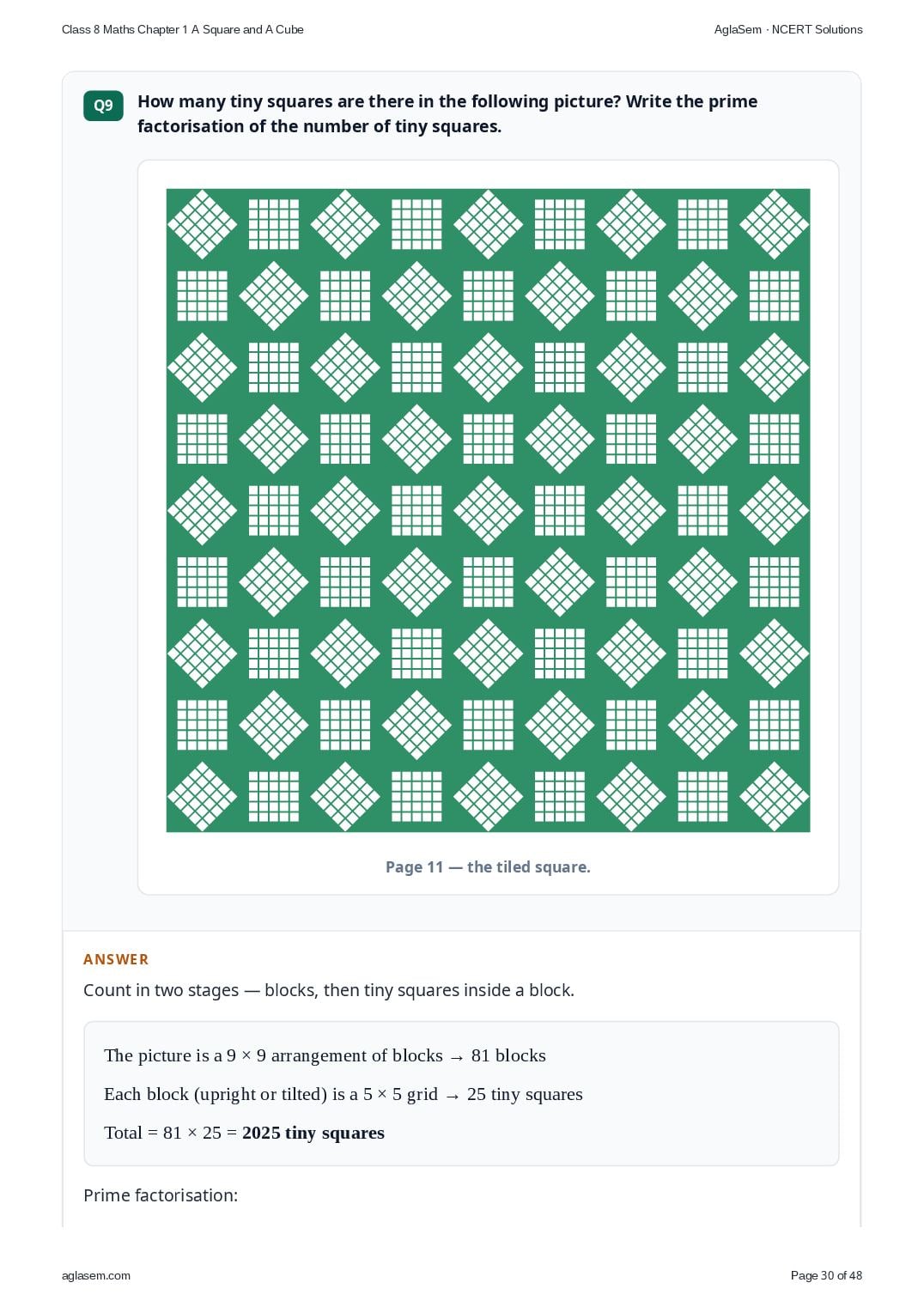Click the tilted diamond block at picture's top-right corner
Image resolution: width=924 pixels, height=1307 pixels.
point(774,224)
